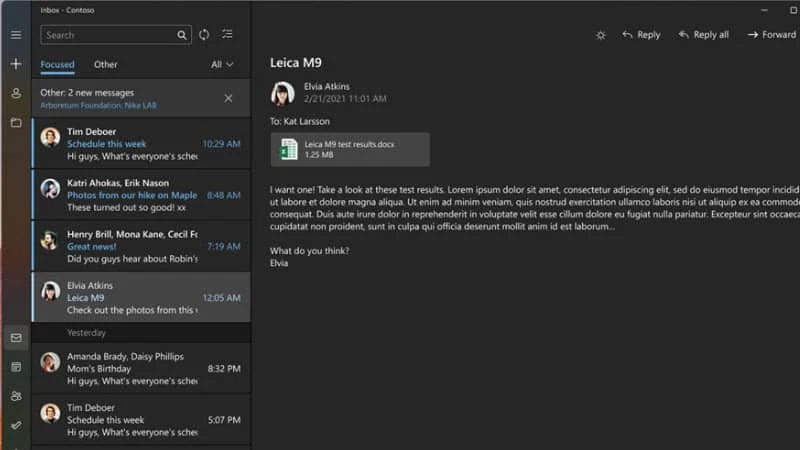Image resolution: width=800 pixels, height=450 pixels.
Task: Open Arboretum Foundation, Nike LAB link
Action: 98,105
